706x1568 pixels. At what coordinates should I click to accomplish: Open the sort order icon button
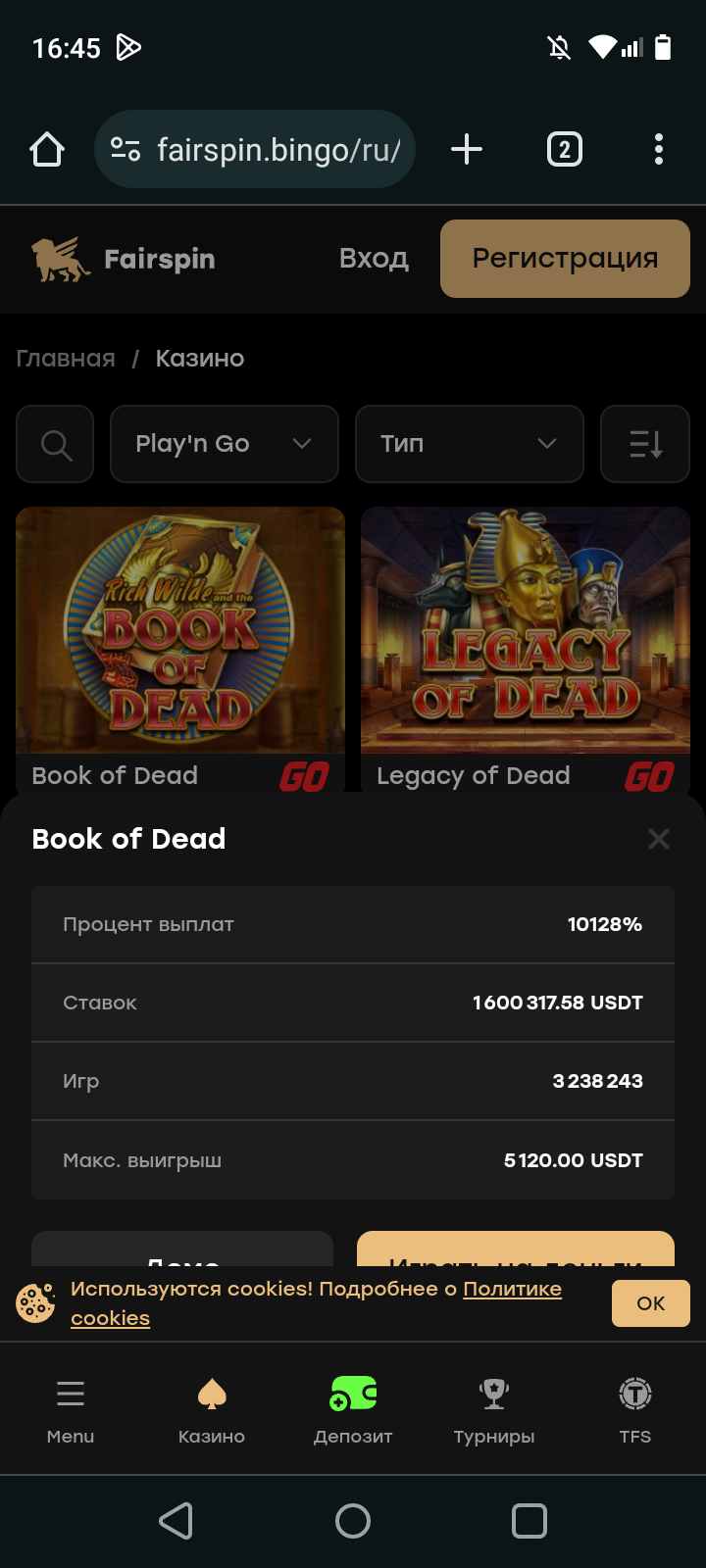coord(645,445)
